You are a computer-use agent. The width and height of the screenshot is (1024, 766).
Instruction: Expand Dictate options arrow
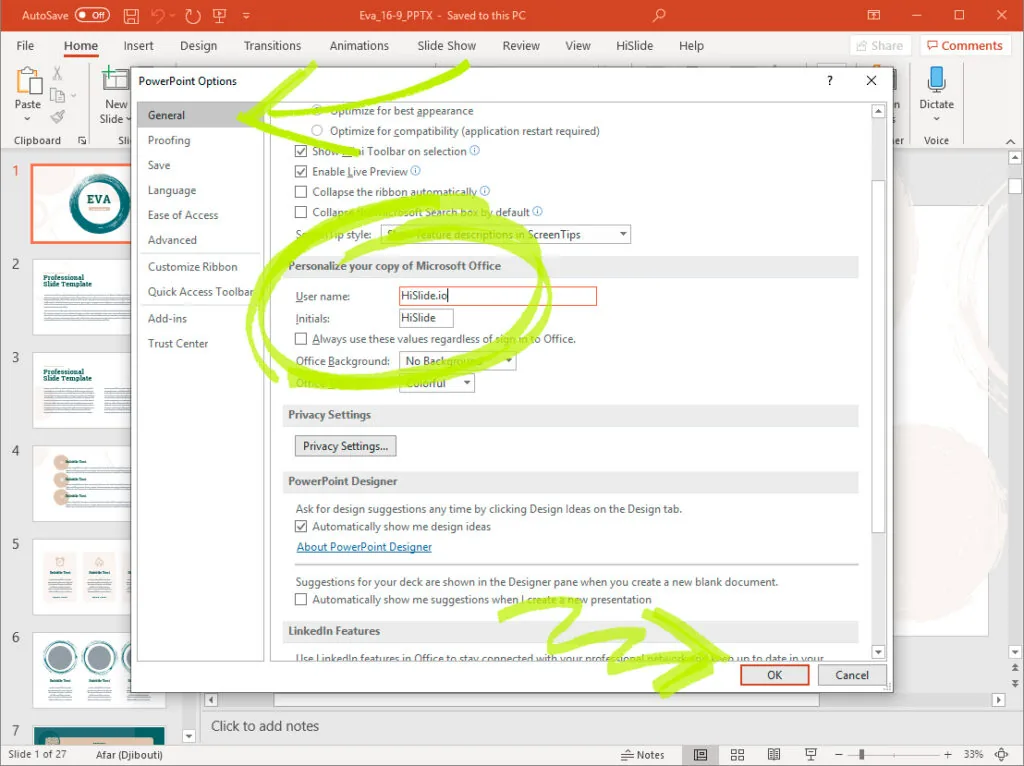pos(936,119)
